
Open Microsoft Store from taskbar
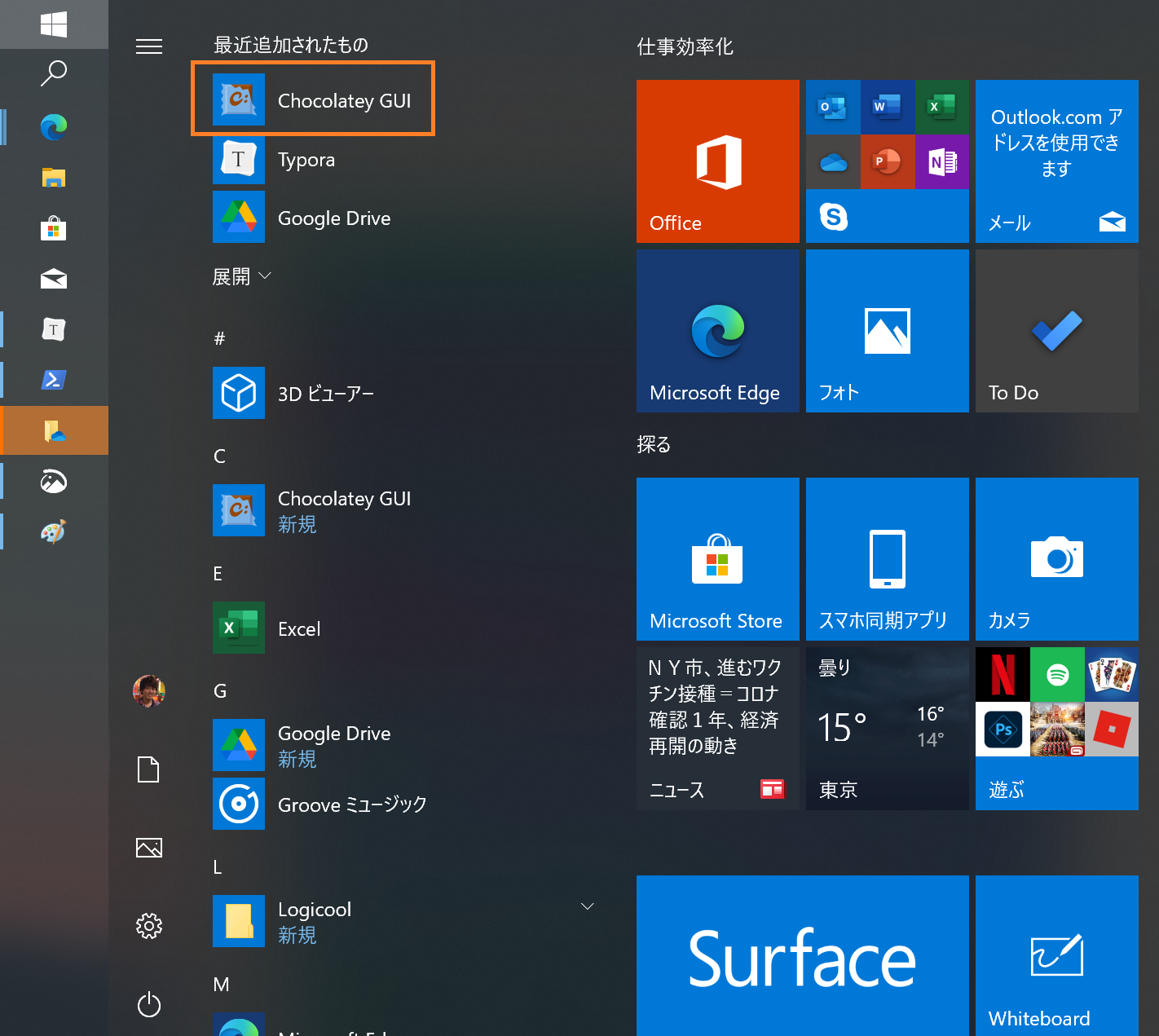(54, 228)
